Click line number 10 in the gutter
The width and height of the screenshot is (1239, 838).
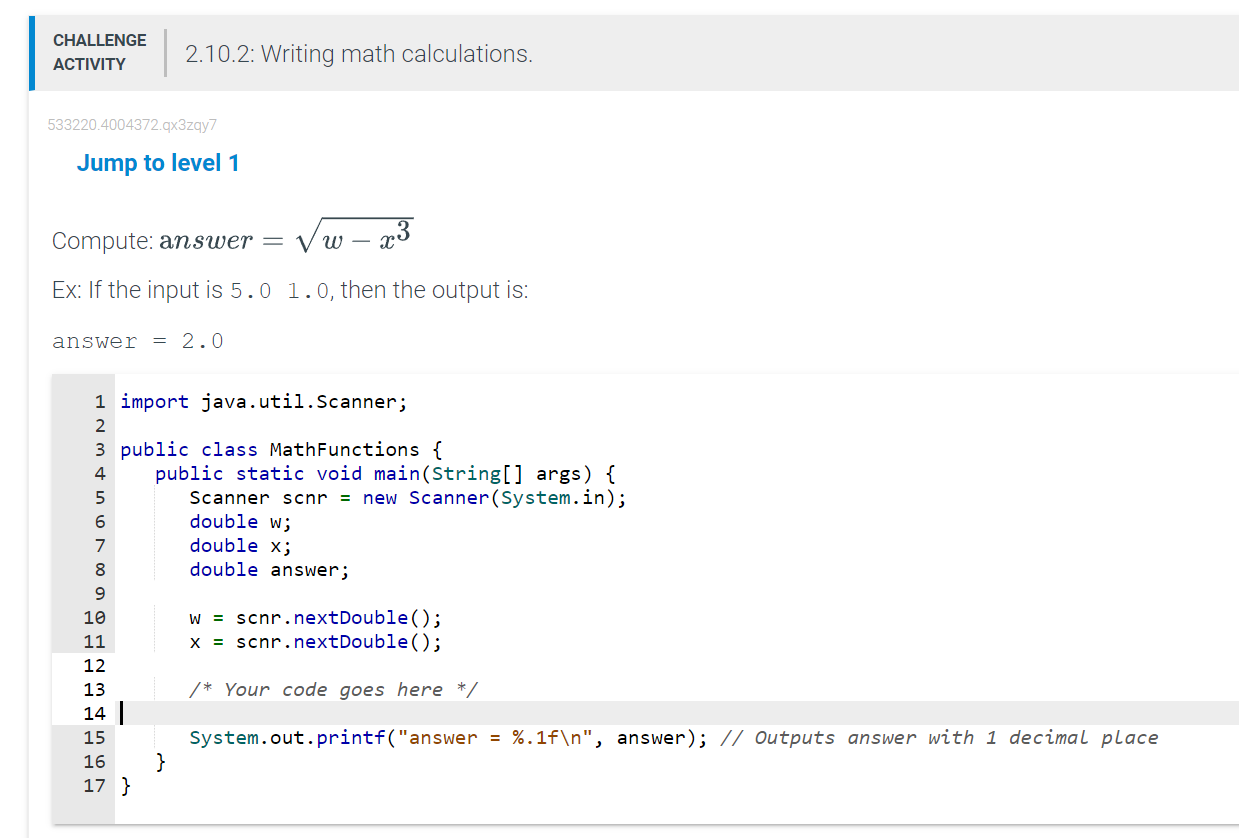coord(94,617)
